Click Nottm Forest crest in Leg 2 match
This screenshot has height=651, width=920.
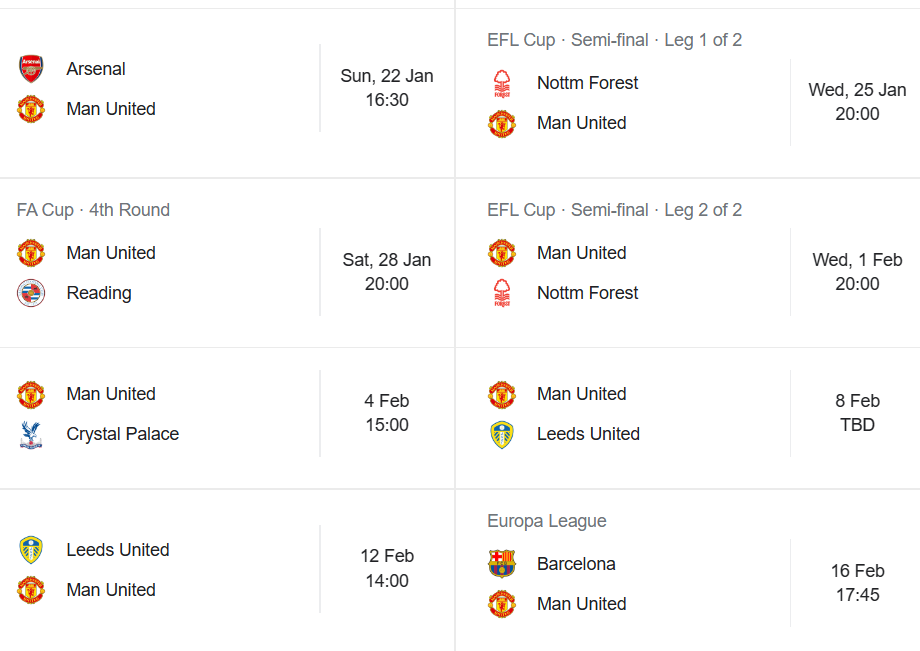click(502, 293)
